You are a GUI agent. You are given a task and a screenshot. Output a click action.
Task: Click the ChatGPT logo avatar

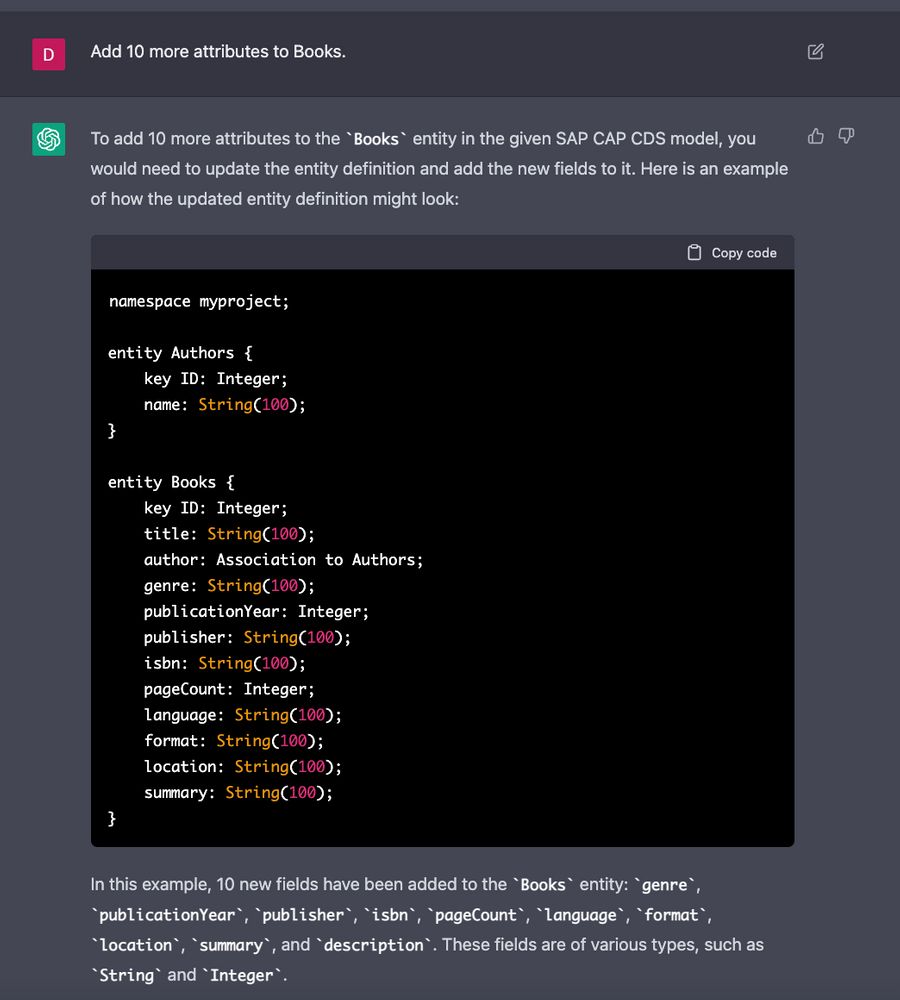[48, 139]
